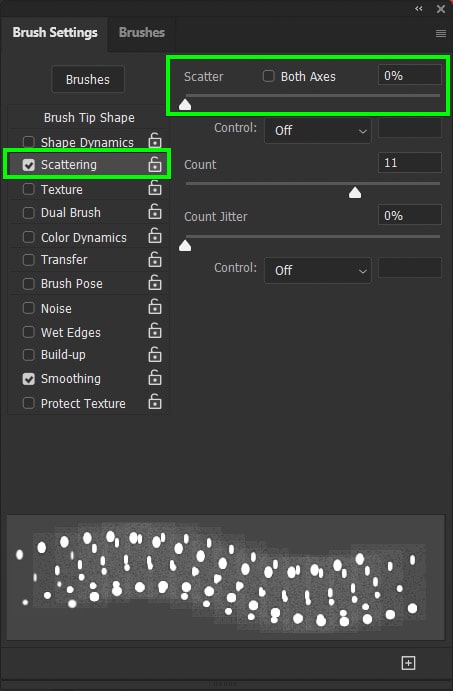Click the Count slider handle
453x691 pixels.
(x=355, y=193)
